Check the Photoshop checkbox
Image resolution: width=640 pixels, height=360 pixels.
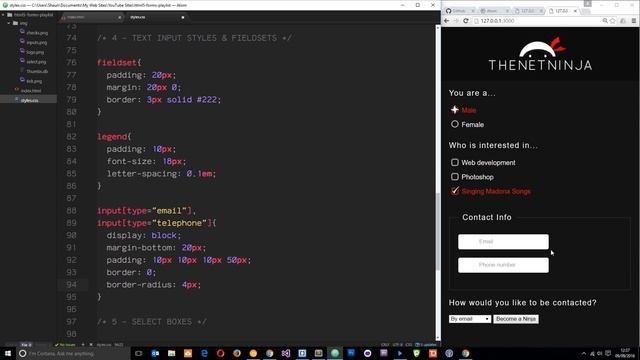pyautogui.click(x=455, y=177)
